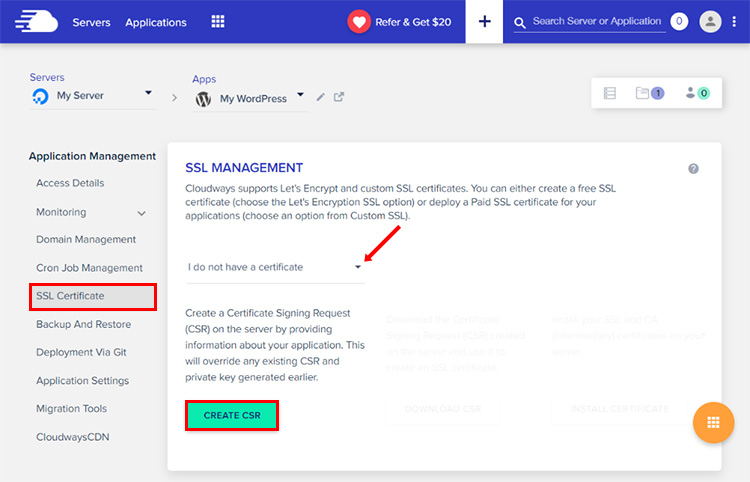Viewport: 750px width, 482px height.
Task: Click the help question mark icon
Action: 693,169
